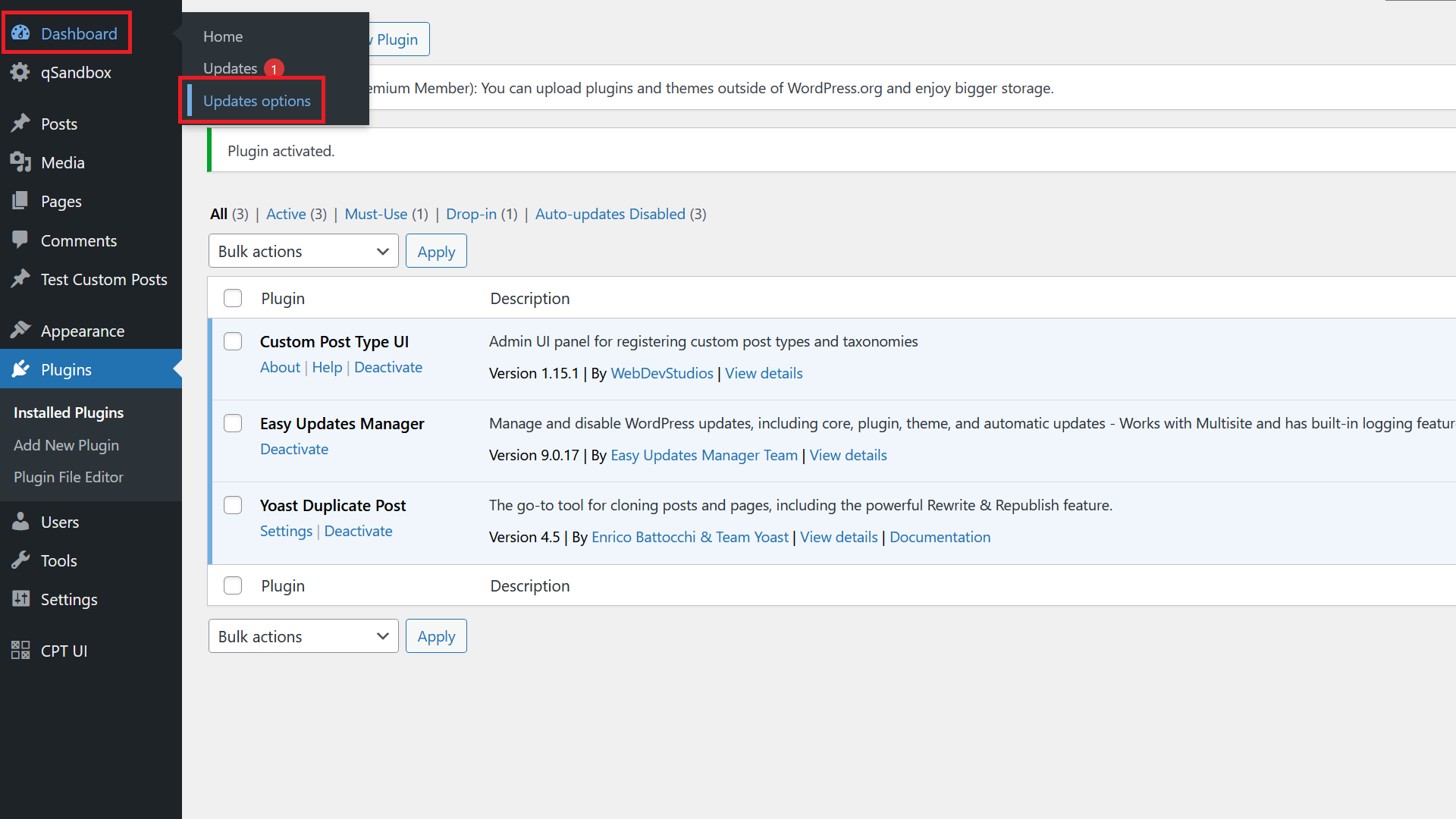Click the Plugins plug icon
The image size is (1456, 819).
[x=20, y=369]
